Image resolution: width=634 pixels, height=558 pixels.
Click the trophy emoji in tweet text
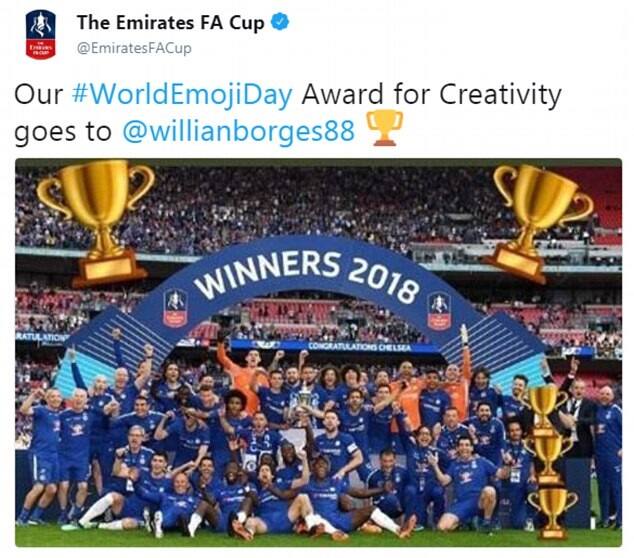pyautogui.click(x=384, y=128)
